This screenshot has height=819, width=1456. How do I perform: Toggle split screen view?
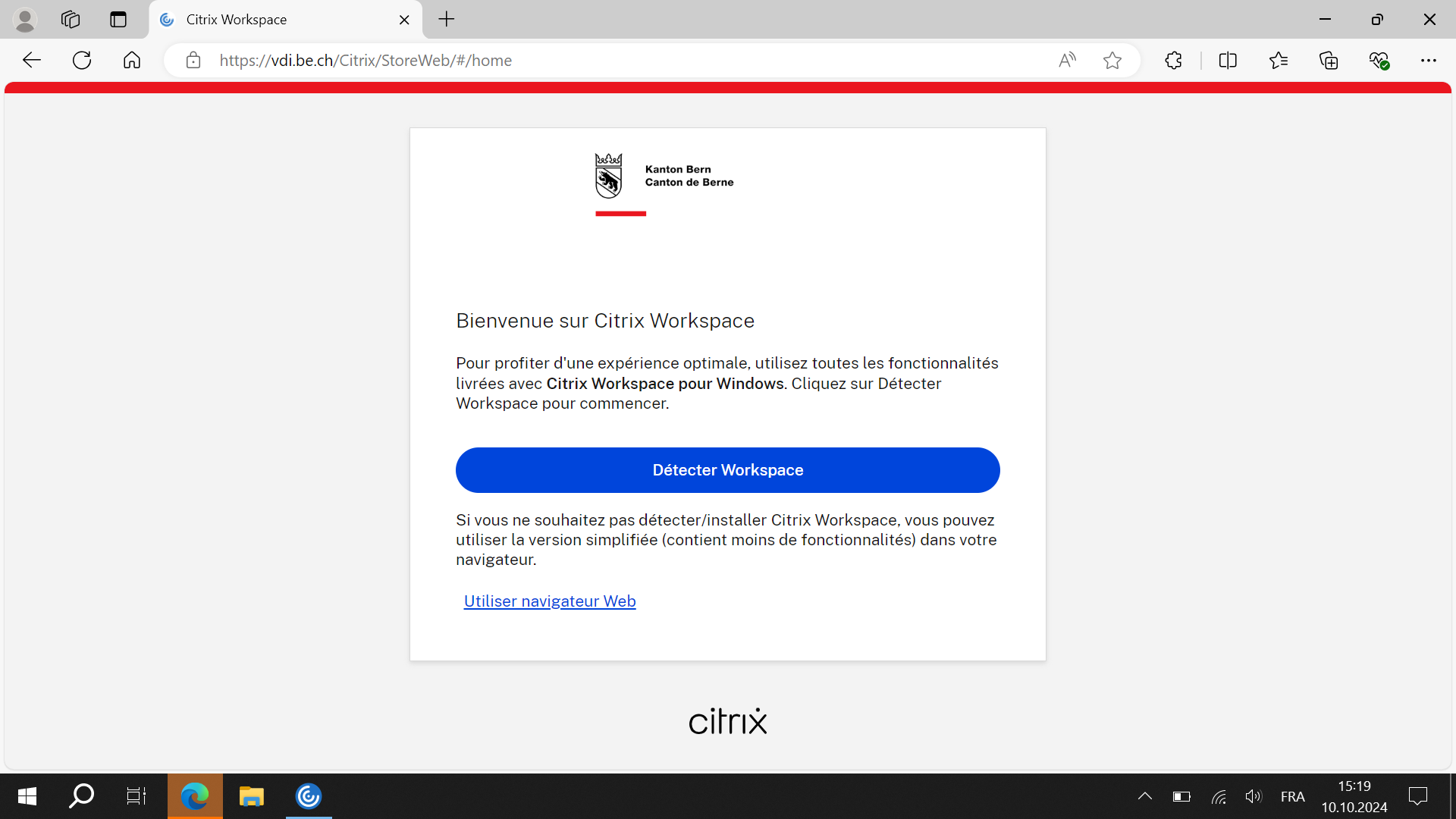tap(1228, 61)
